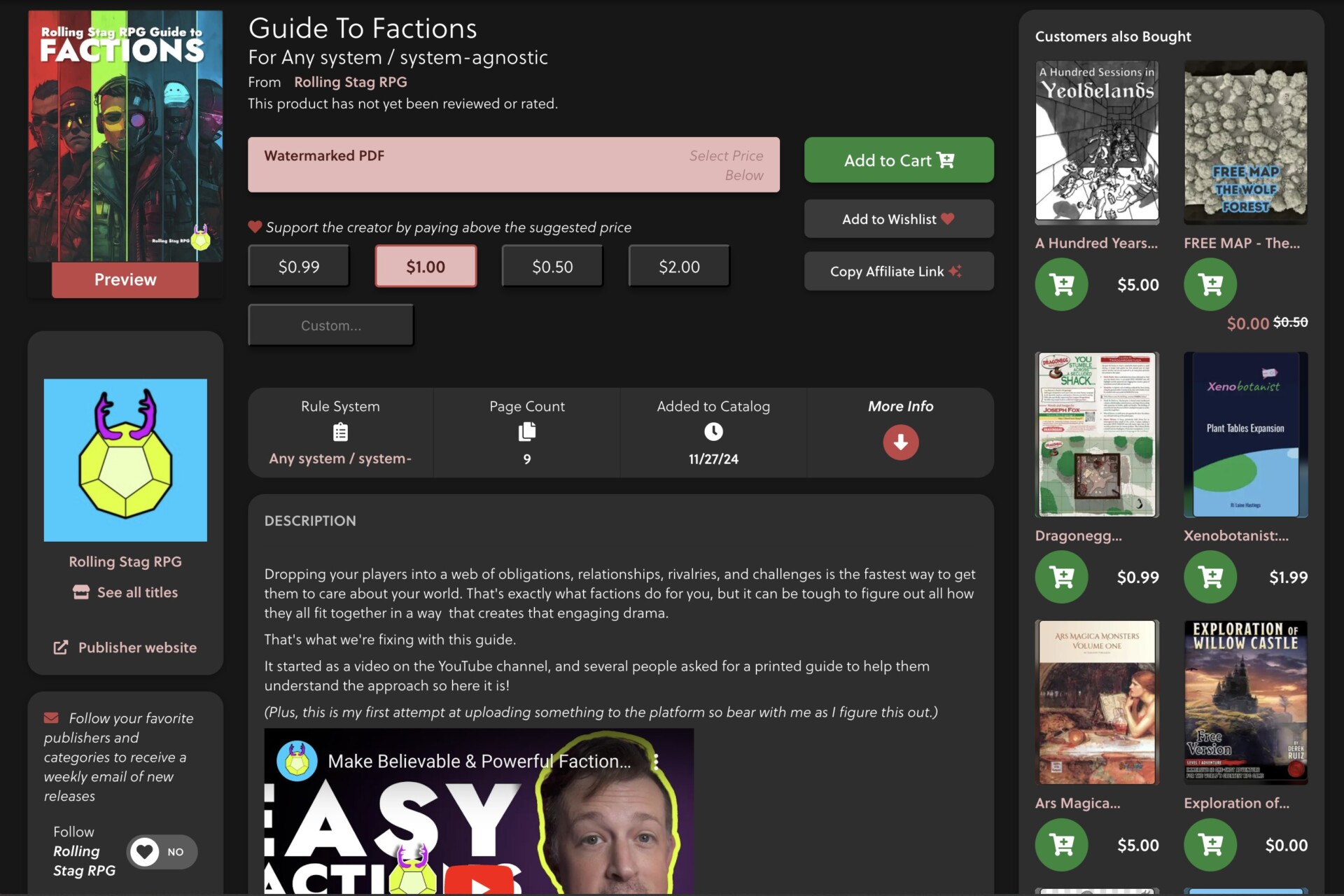
Task: Open the Watermarked PDF format selector
Action: (x=514, y=164)
